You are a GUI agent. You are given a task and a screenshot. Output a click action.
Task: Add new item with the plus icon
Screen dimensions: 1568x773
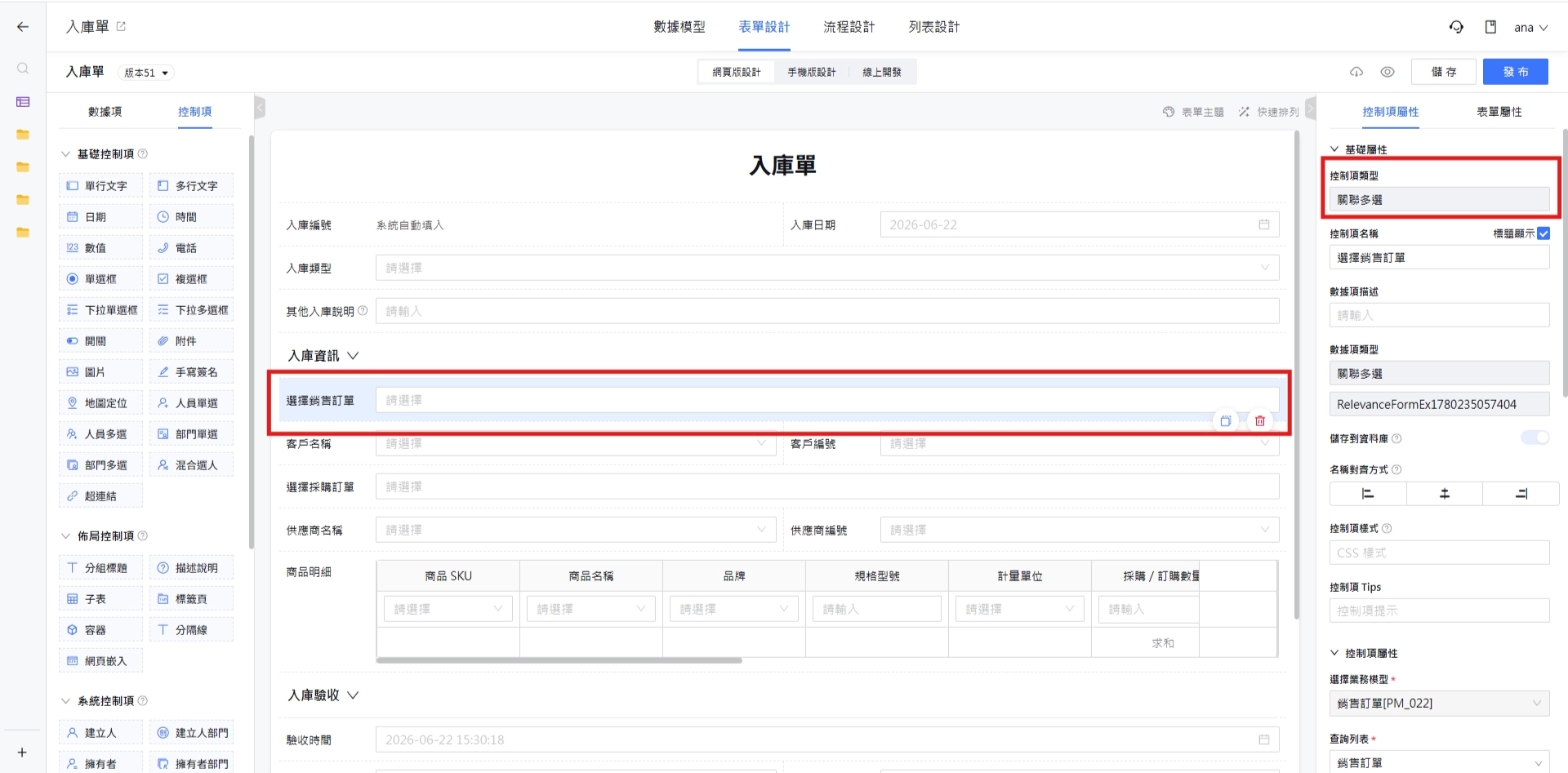23,752
